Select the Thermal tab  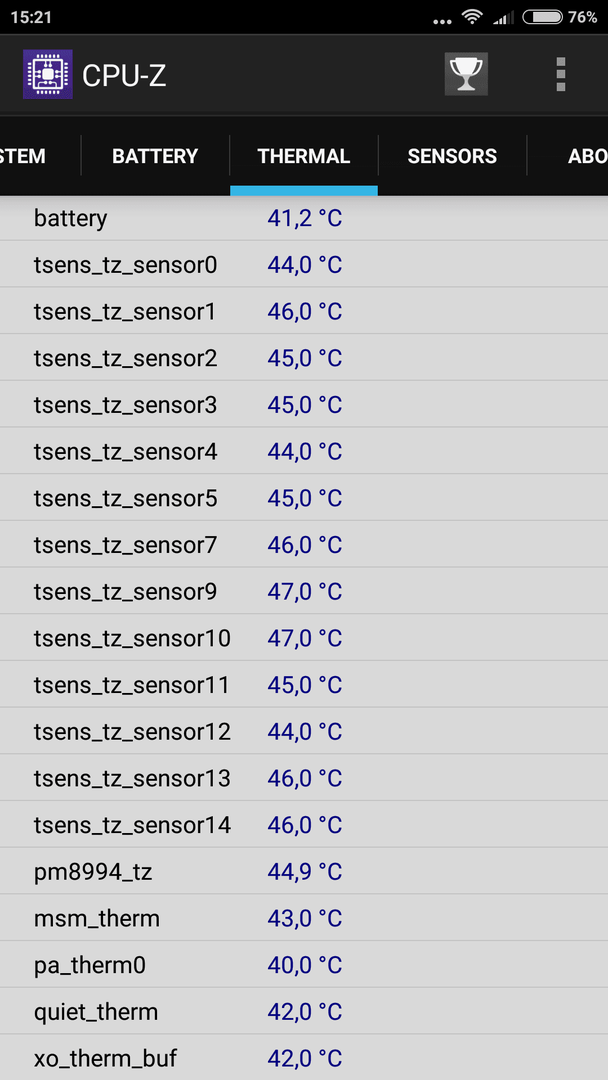(x=304, y=156)
